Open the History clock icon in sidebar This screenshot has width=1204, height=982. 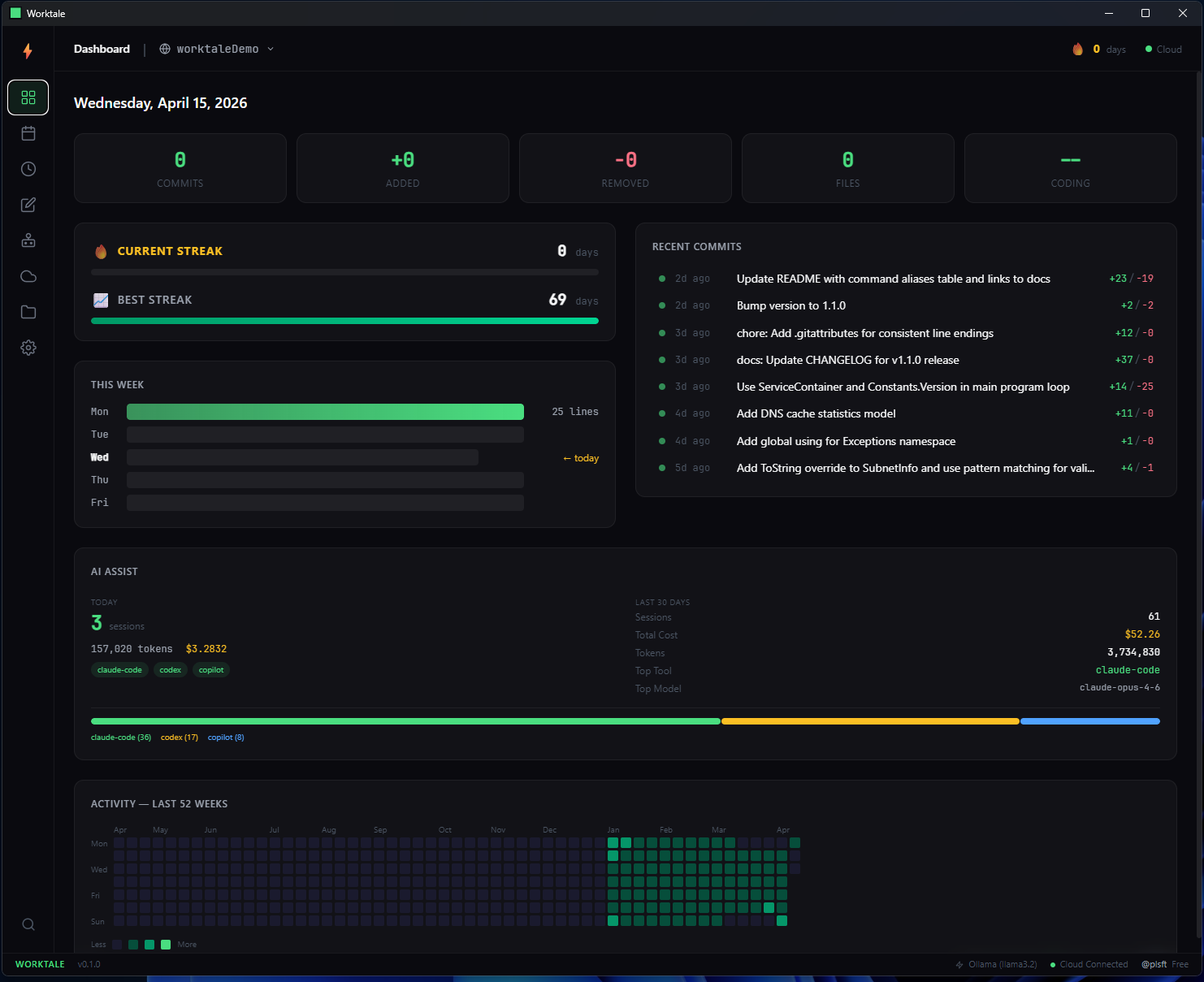[x=28, y=169]
